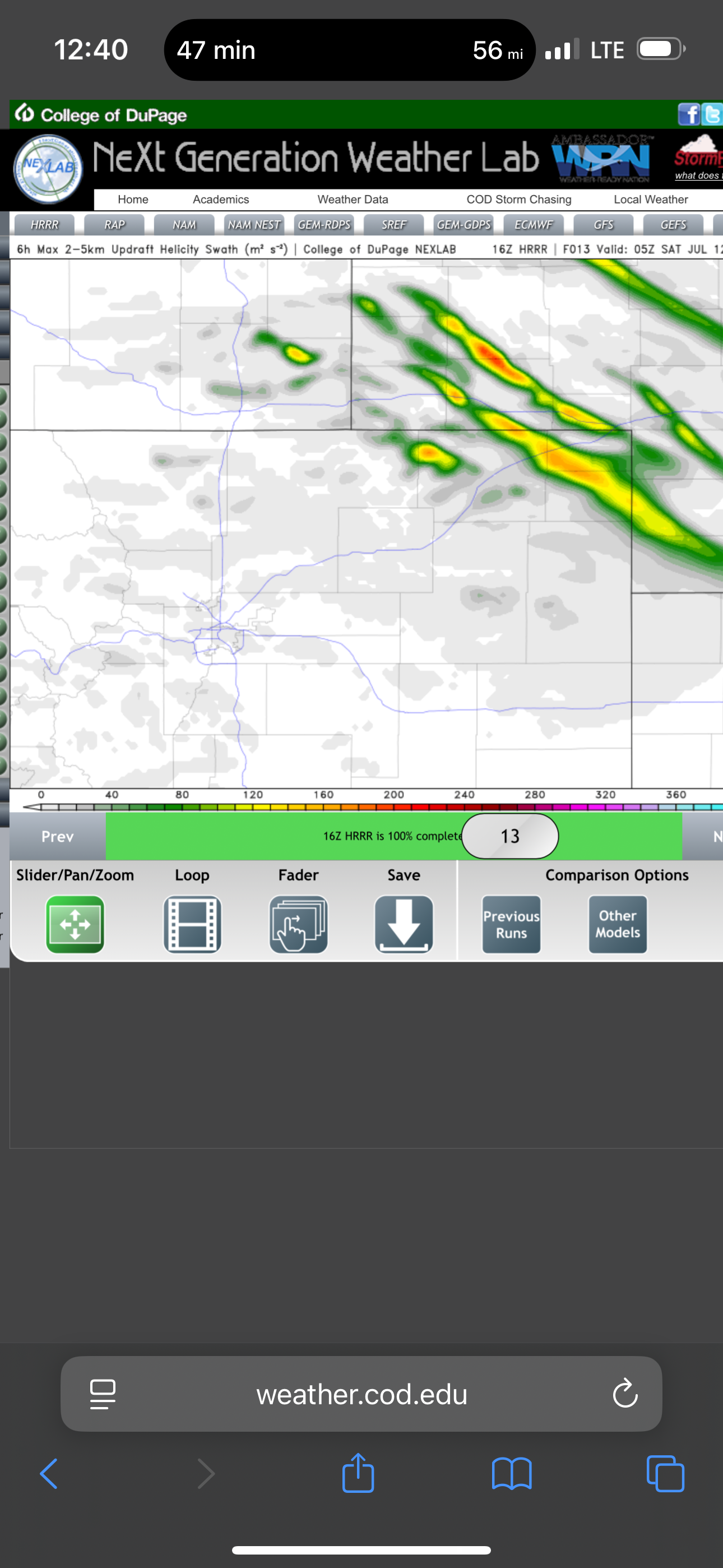723x1568 pixels.
Task: Open Safari bookmarks book icon
Action: tap(511, 1474)
